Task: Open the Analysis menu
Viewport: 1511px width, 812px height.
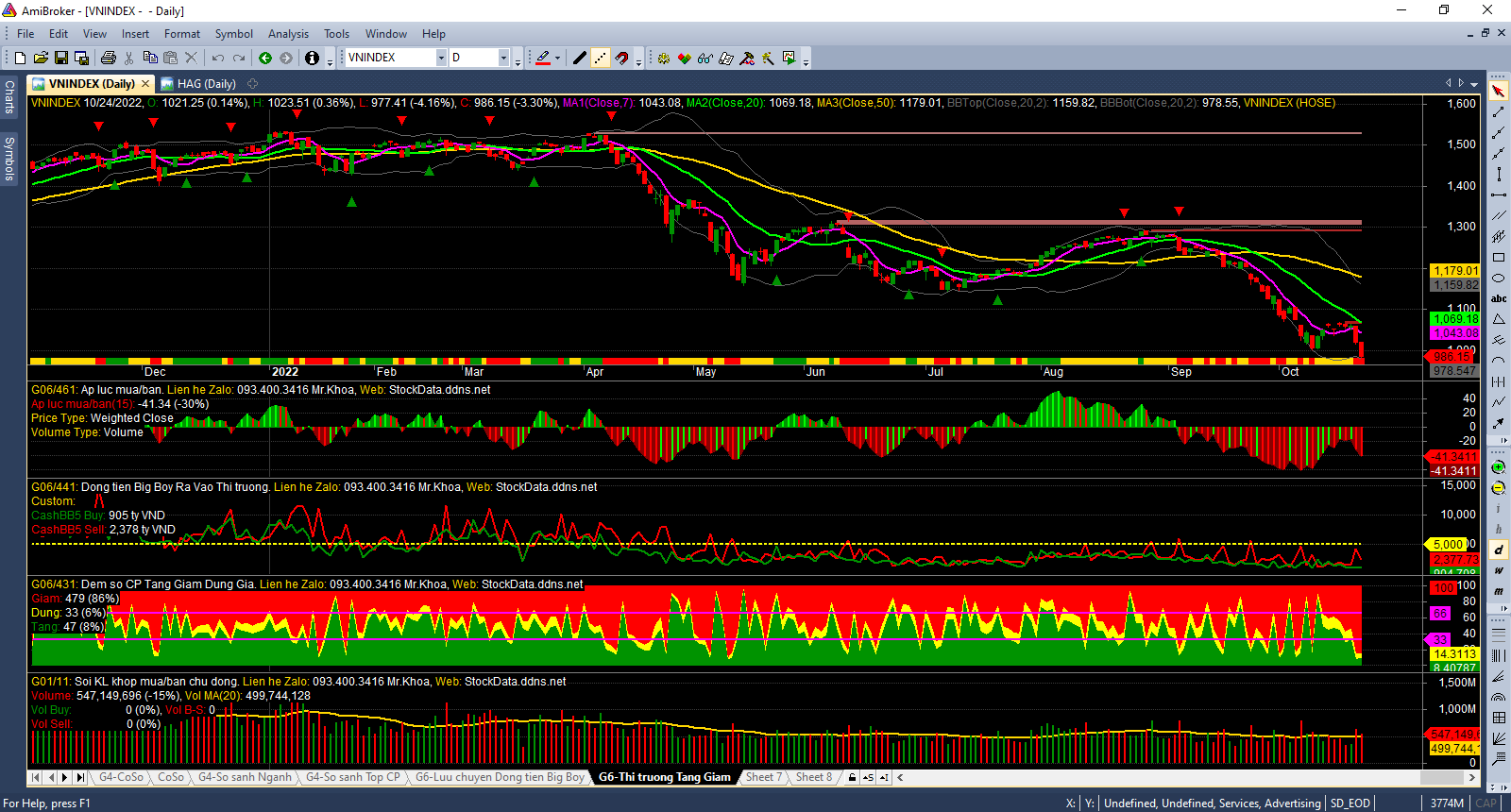Action: point(288,33)
